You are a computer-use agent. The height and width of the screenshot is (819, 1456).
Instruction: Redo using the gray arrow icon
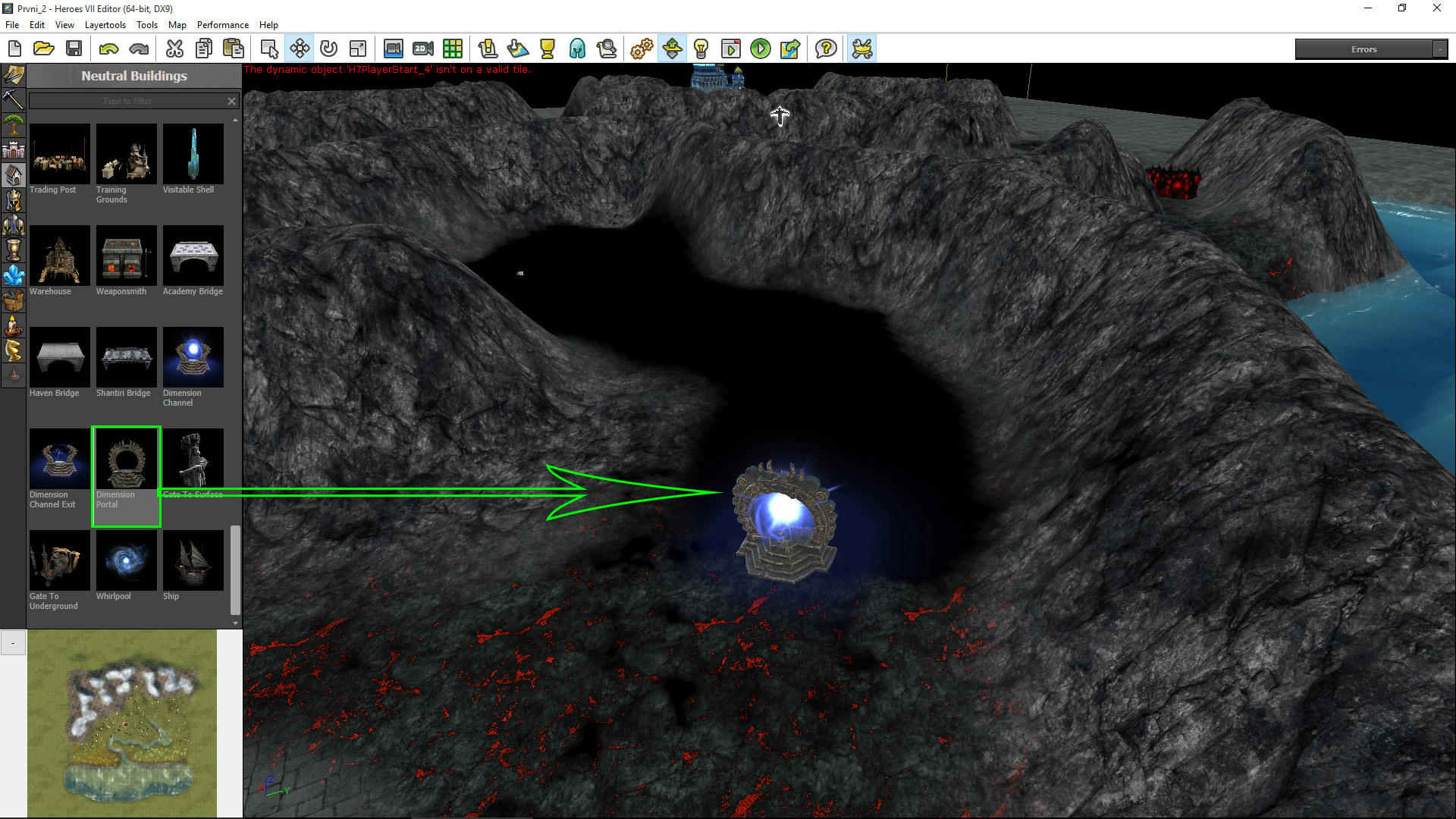[139, 49]
